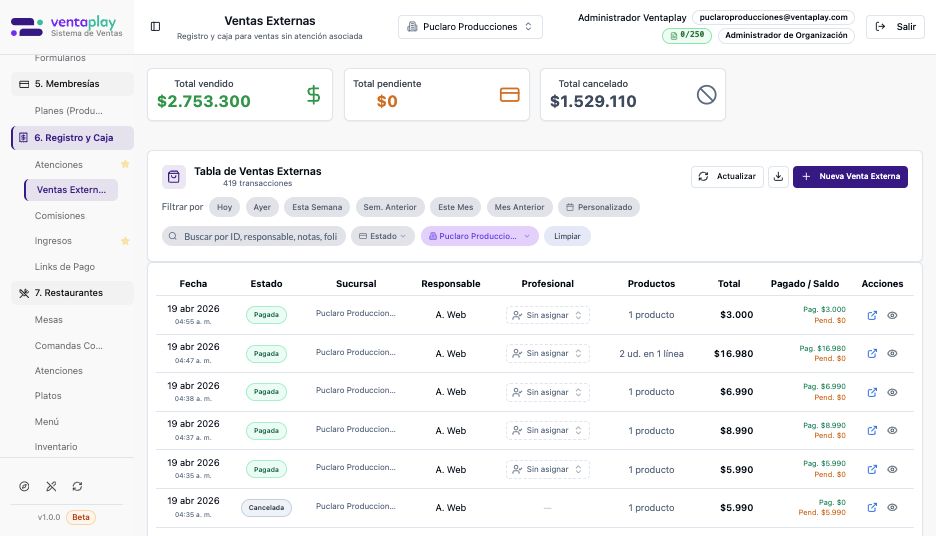Open external link for $3.000 sale
Viewport: 936px width, 536px height.
872,315
